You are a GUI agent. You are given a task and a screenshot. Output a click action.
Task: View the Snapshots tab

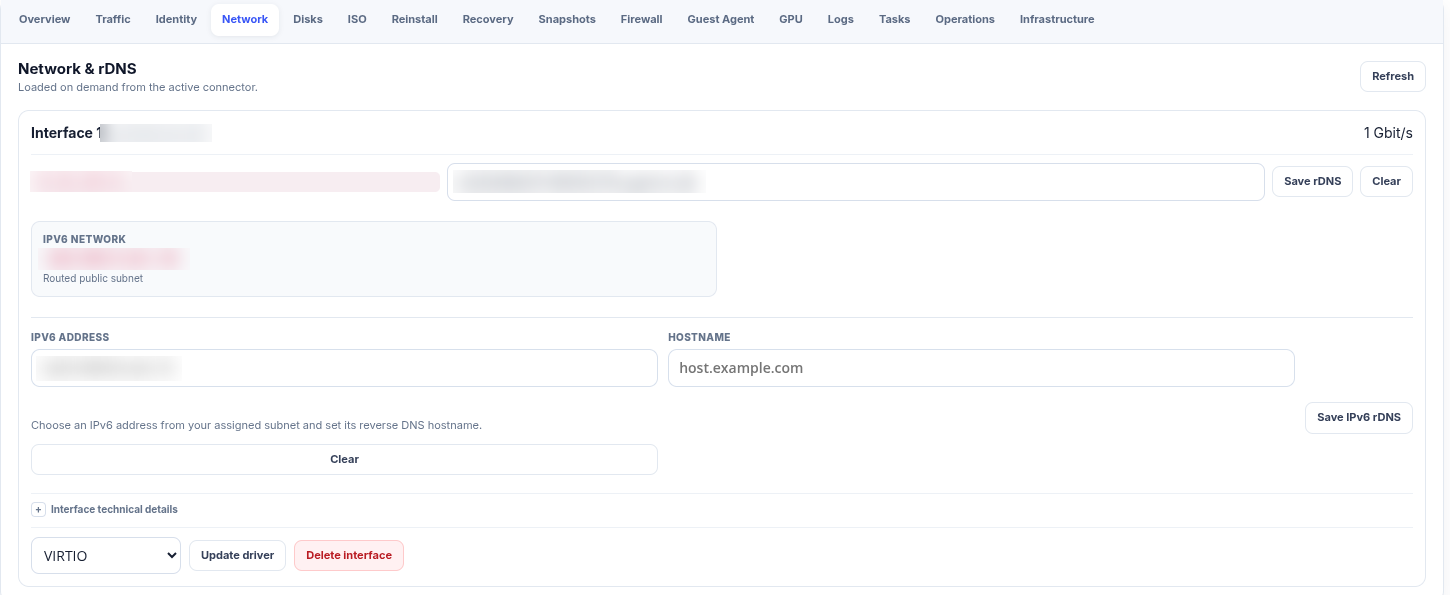(567, 19)
